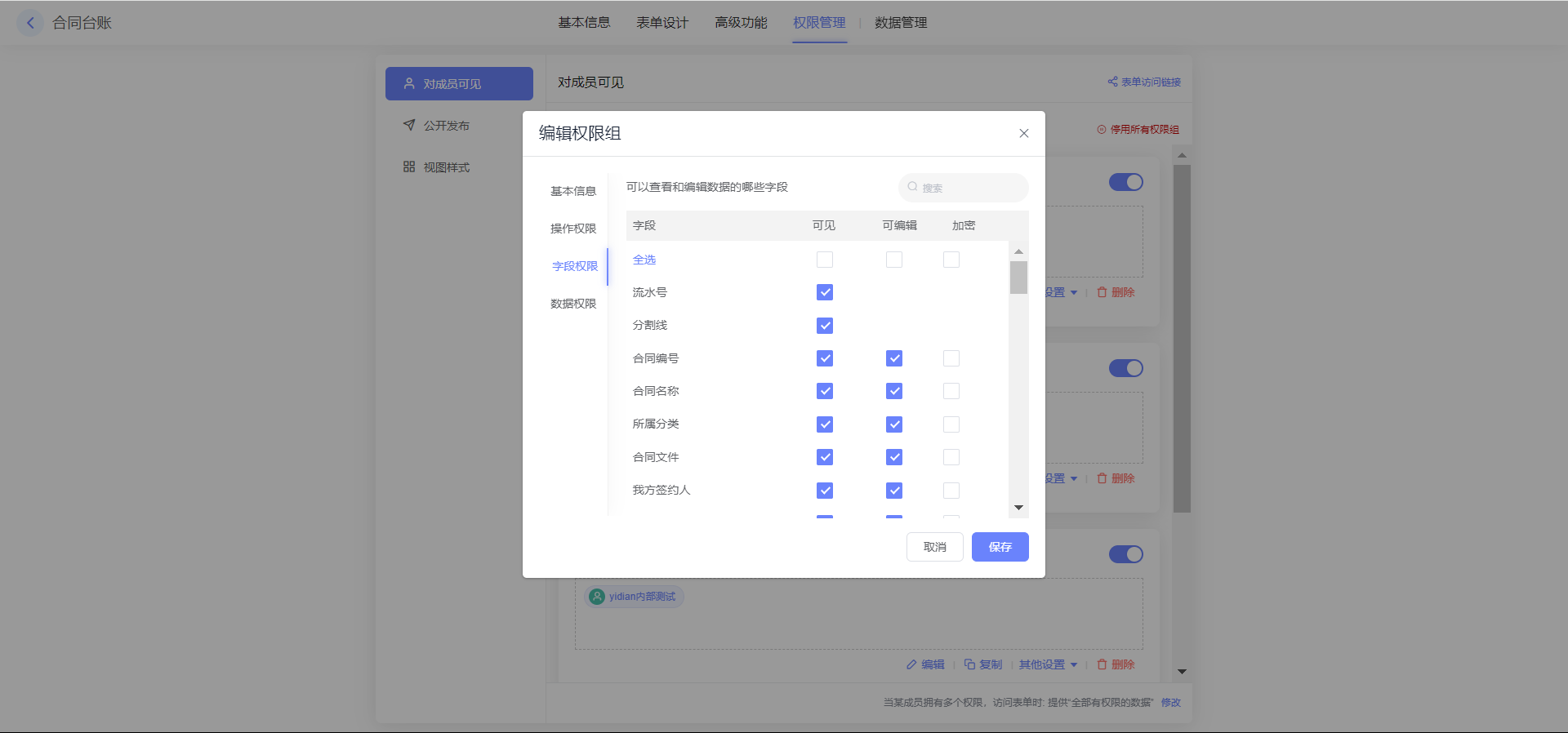Image resolution: width=1568 pixels, height=733 pixels.
Task: Click the 保存 button
Action: (1000, 547)
